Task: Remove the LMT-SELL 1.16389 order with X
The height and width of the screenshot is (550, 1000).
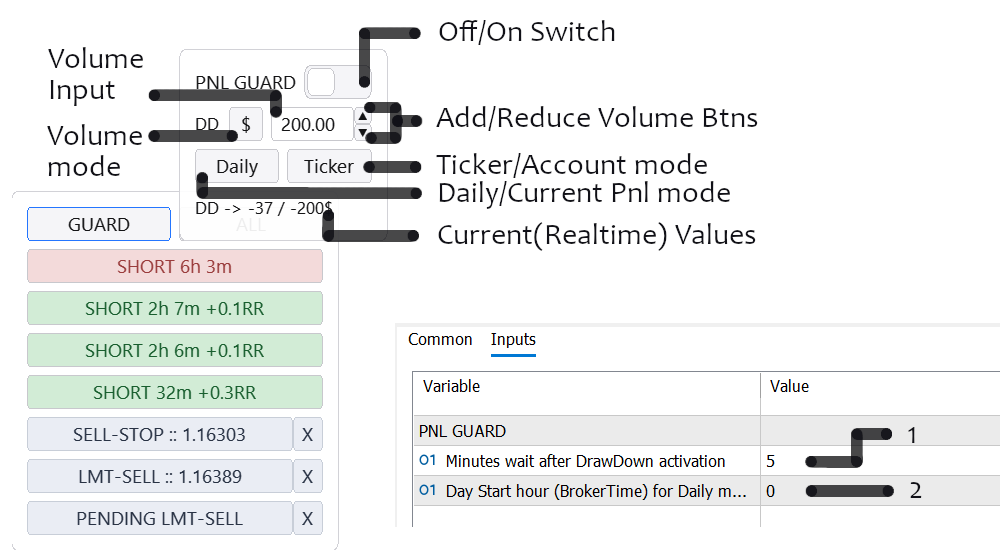Action: [x=308, y=477]
